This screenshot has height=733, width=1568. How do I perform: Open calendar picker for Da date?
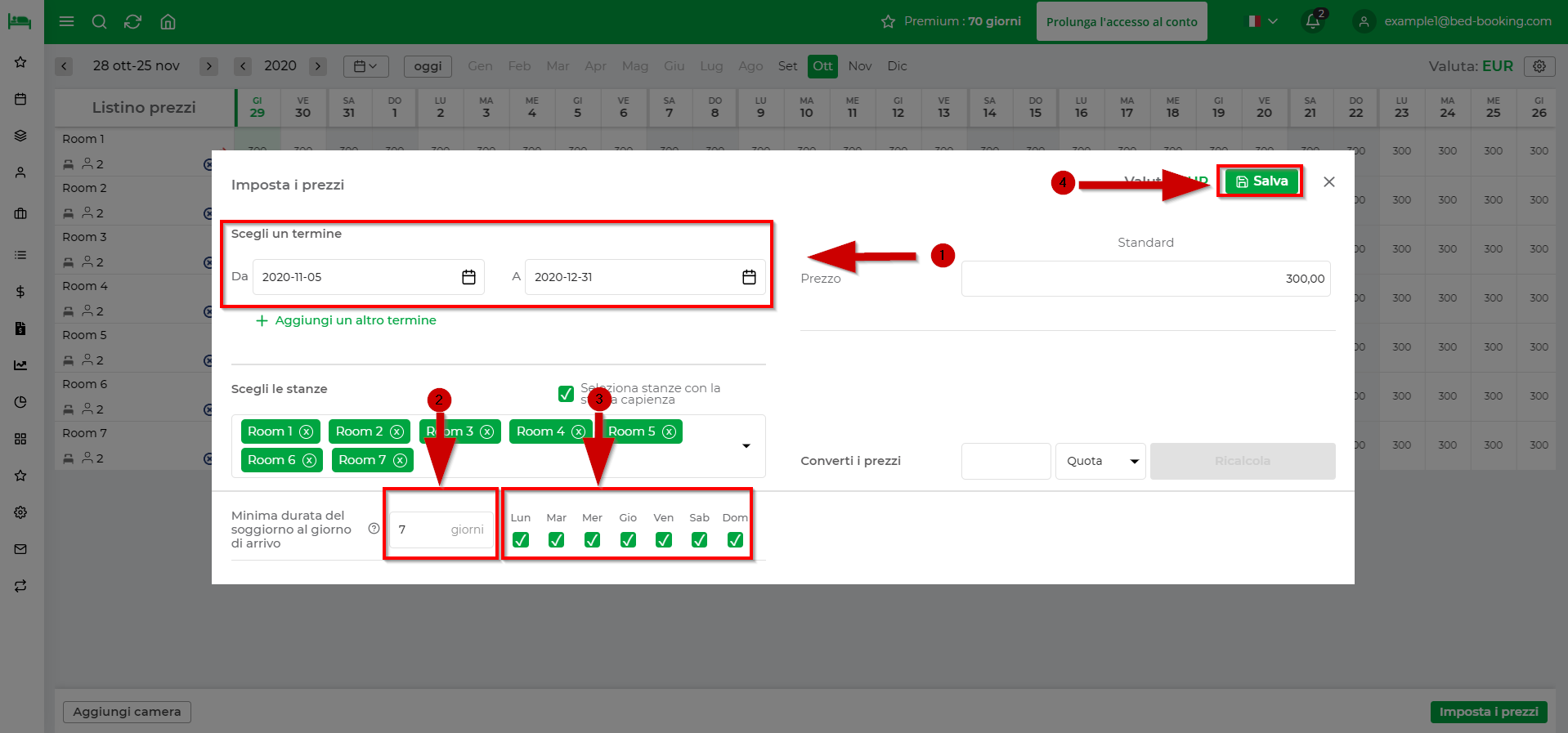pos(468,277)
